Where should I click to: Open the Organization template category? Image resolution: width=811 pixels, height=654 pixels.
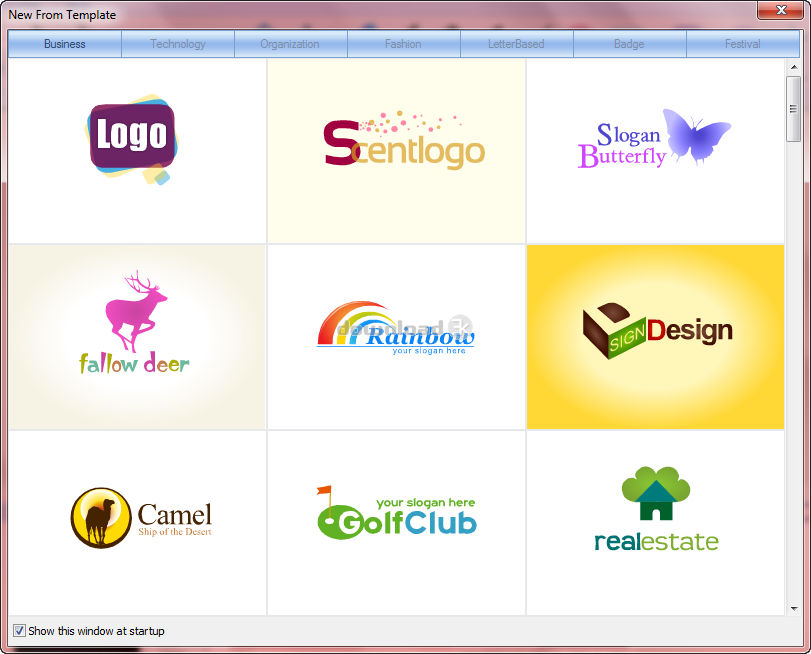click(291, 44)
